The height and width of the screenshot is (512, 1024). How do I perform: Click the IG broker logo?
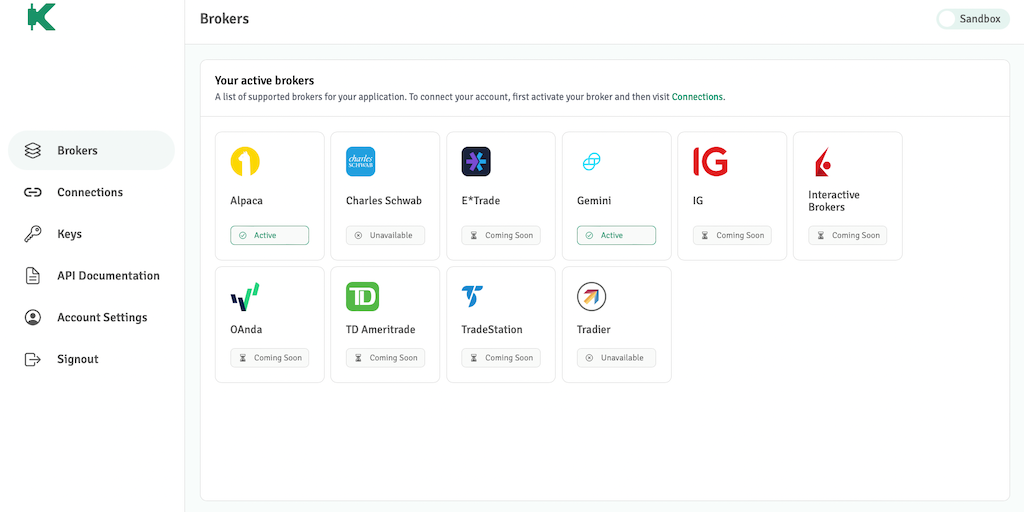click(710, 161)
